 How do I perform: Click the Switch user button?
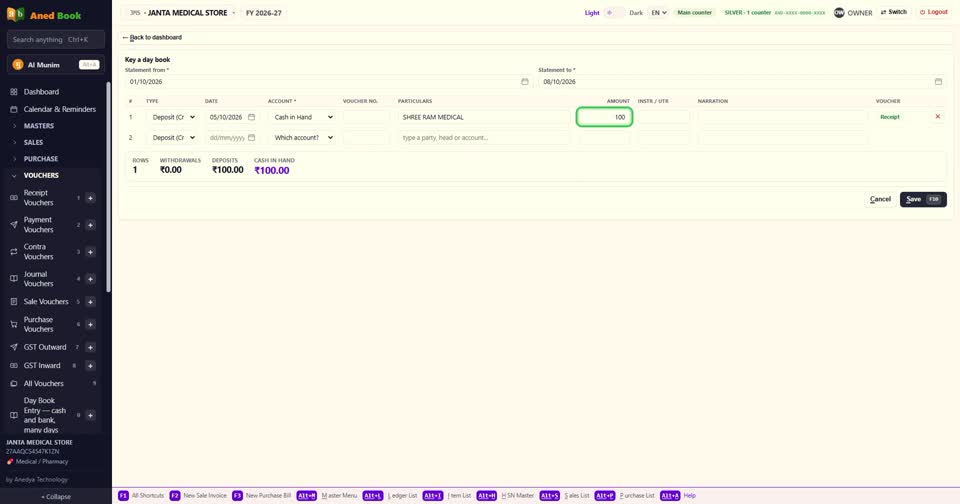tap(894, 12)
